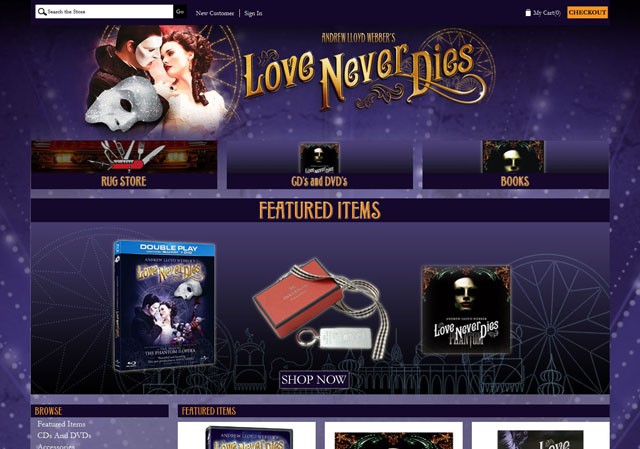The width and height of the screenshot is (640, 449).
Task: Click the Shop Now button
Action: coord(313,380)
